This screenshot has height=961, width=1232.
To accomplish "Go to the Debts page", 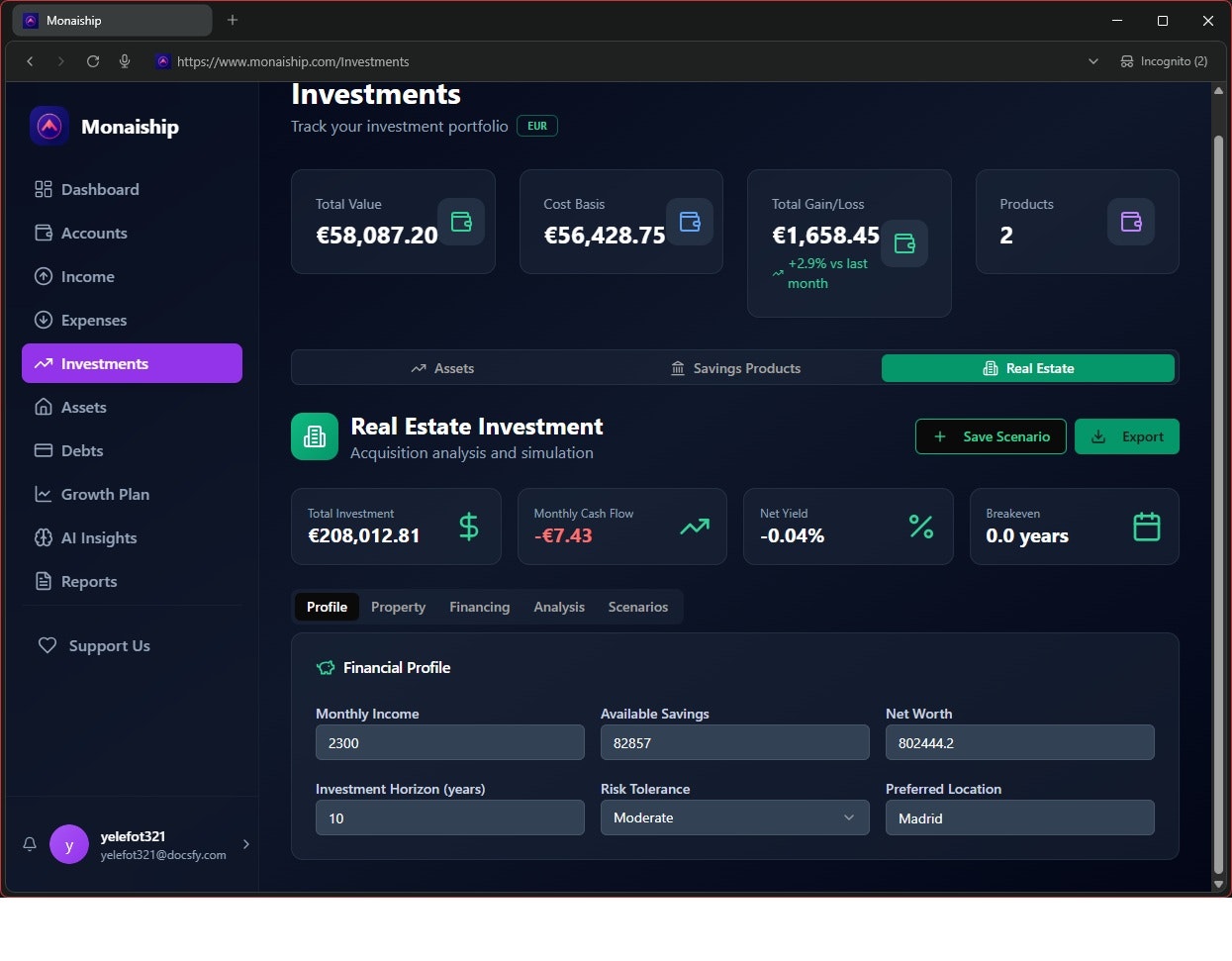I will point(132,450).
